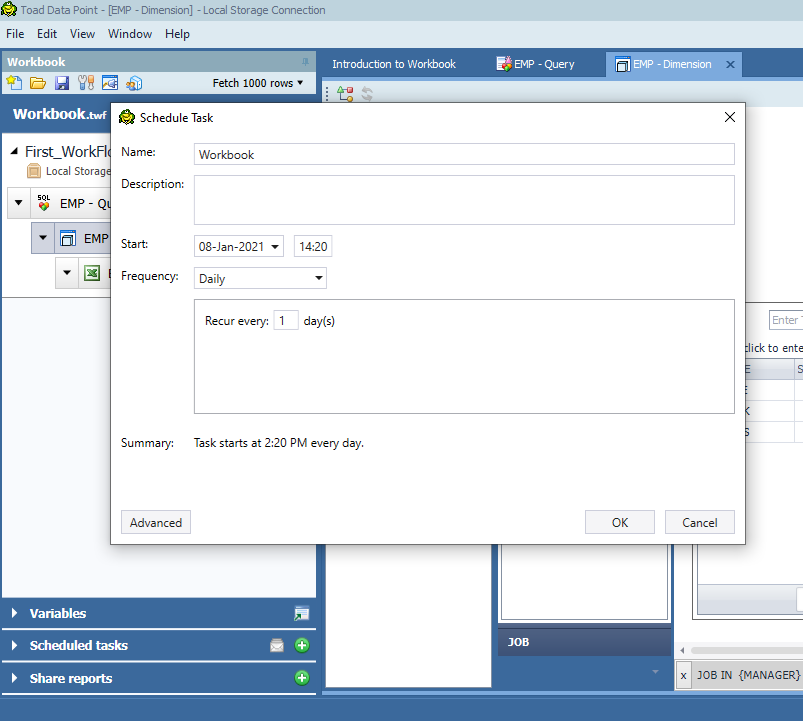The width and height of the screenshot is (803, 721).
Task: Click the horizontal scrollbar left arrow
Action: coord(682,650)
